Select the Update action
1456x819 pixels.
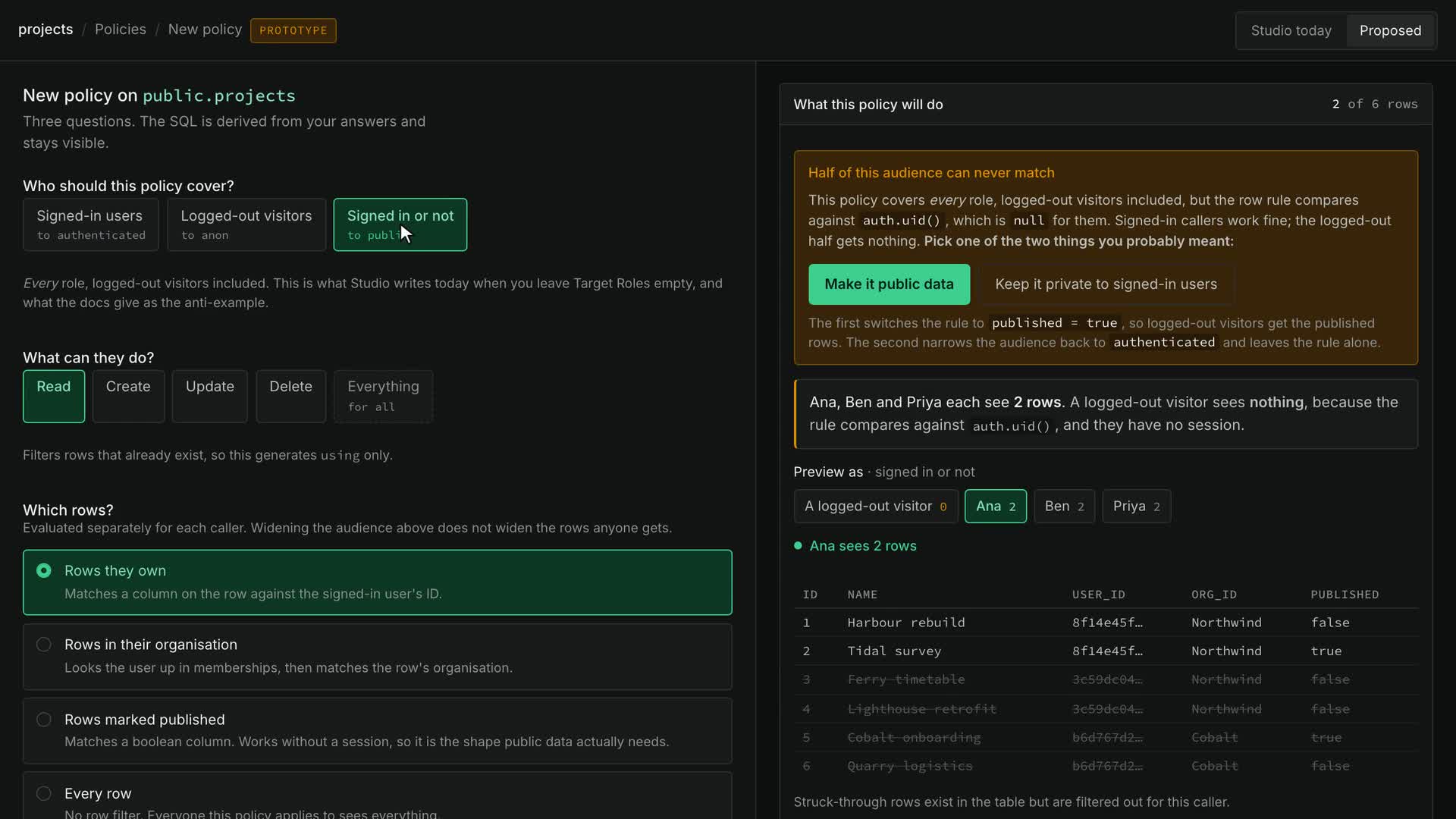[x=210, y=396]
